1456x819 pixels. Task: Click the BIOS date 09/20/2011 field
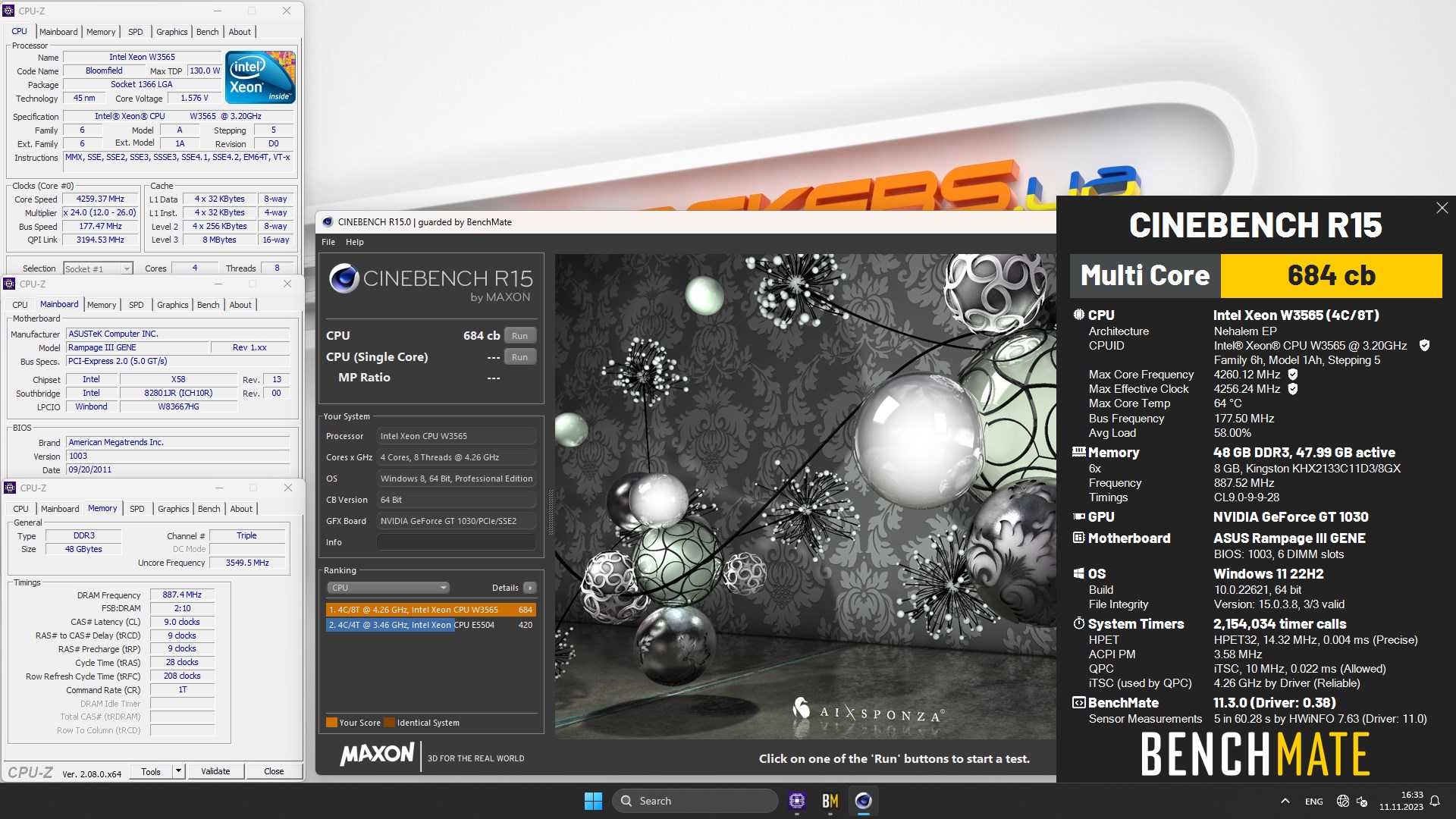coord(178,469)
